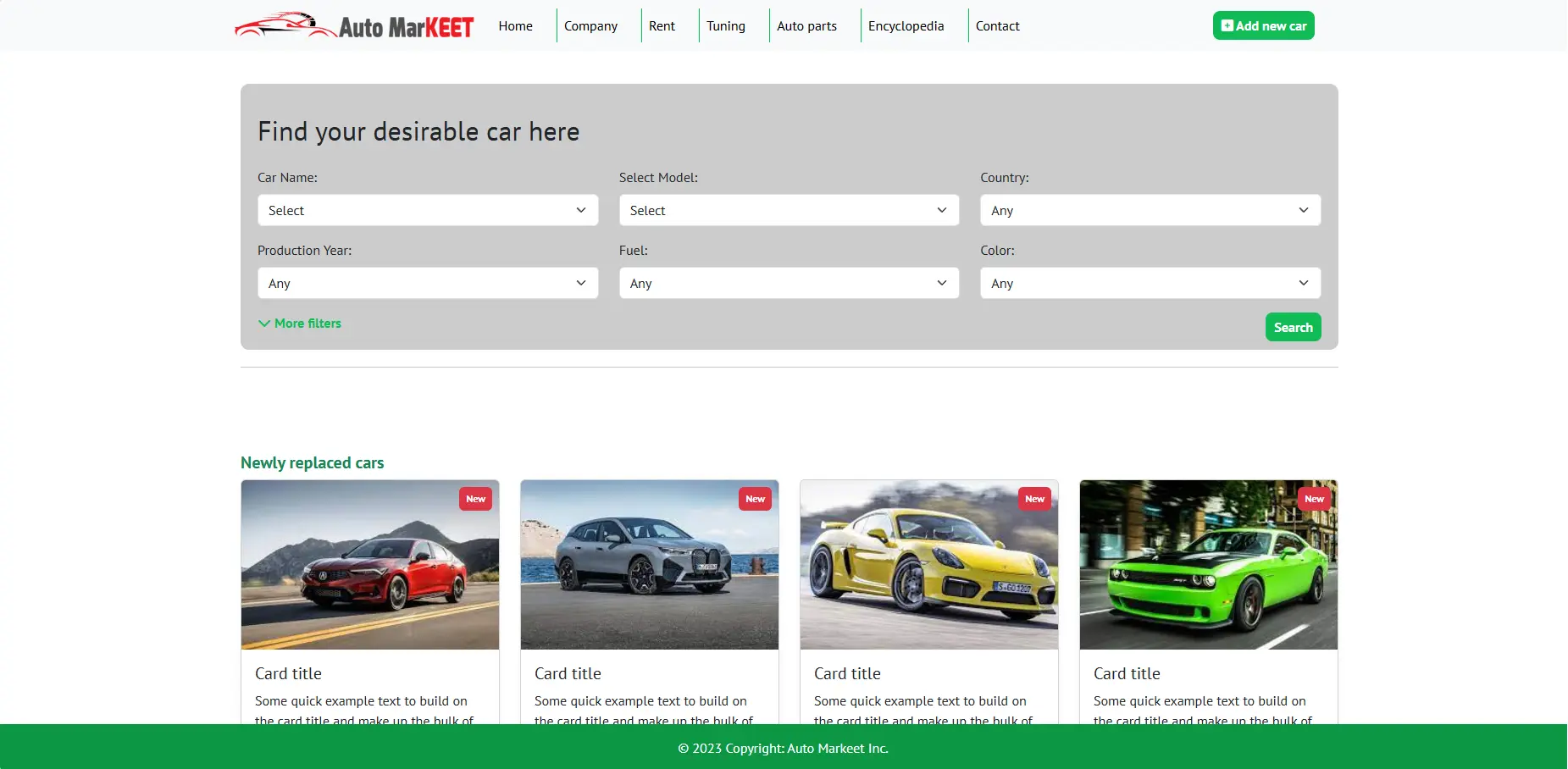
Task: Click the Auto Markeet car logo
Action: click(x=354, y=26)
